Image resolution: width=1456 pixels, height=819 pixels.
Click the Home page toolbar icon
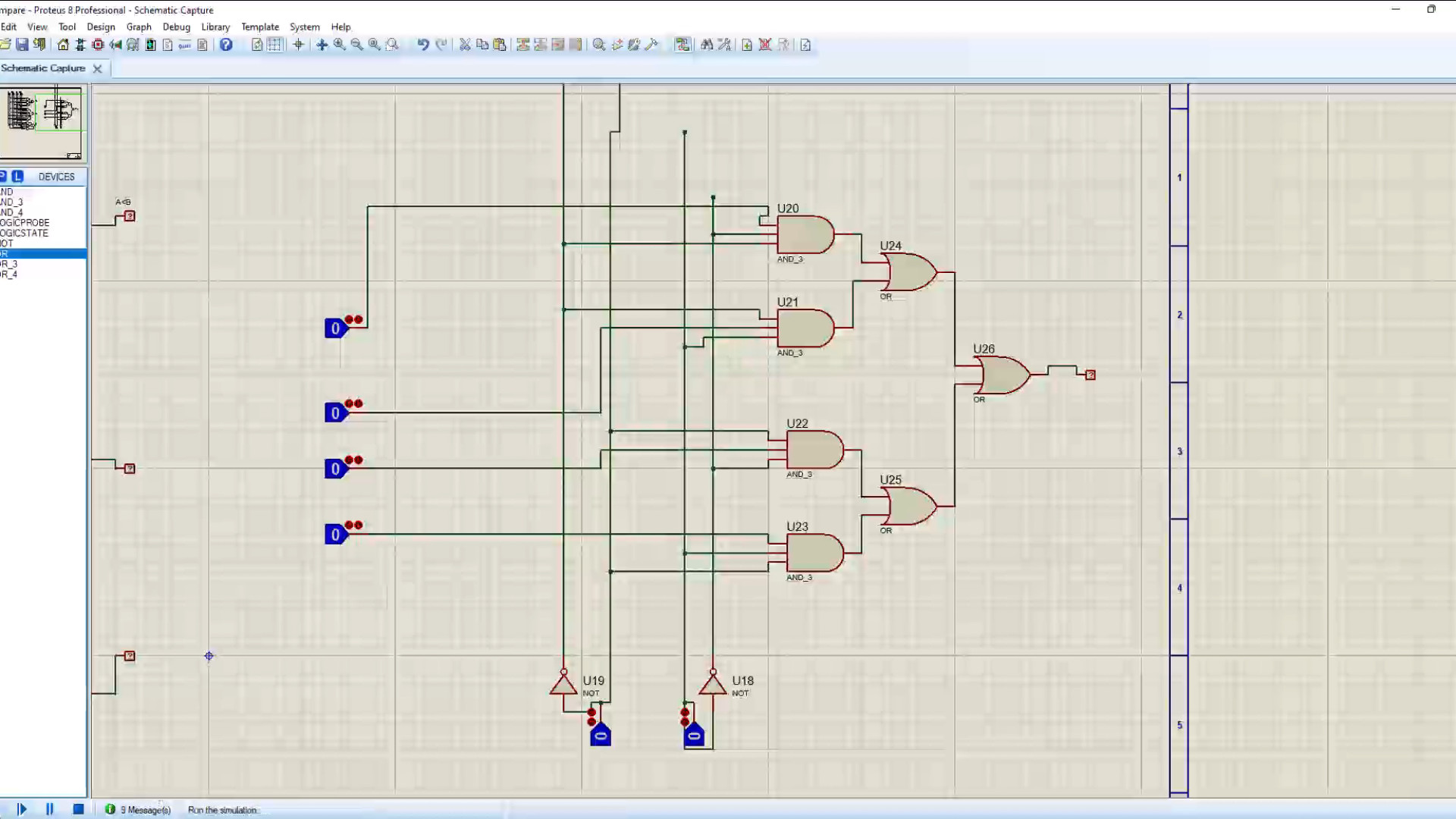pyautogui.click(x=63, y=45)
